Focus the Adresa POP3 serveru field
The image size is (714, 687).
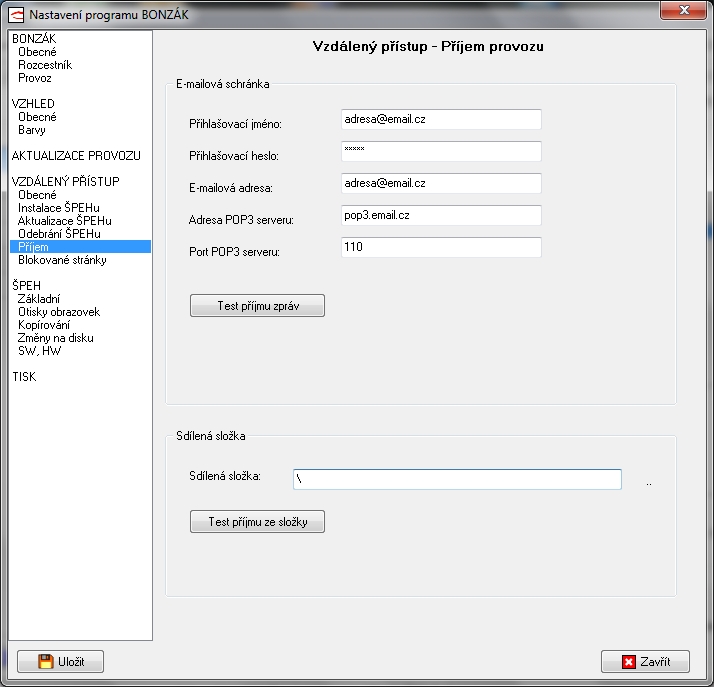pyautogui.click(x=441, y=215)
